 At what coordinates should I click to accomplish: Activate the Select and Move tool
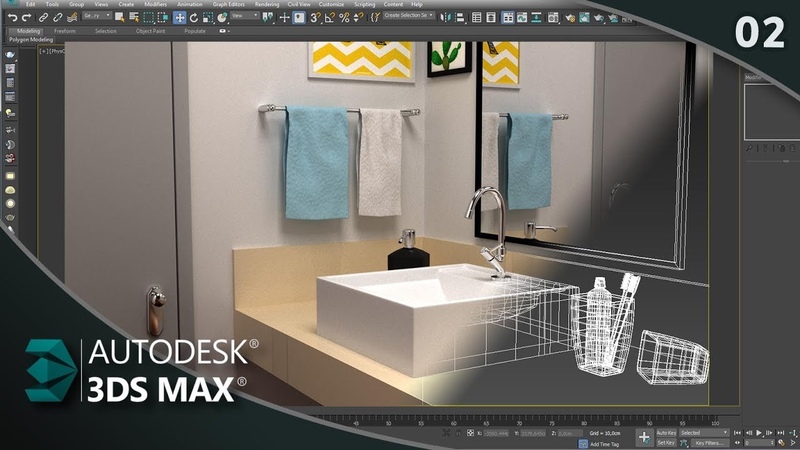[180, 18]
